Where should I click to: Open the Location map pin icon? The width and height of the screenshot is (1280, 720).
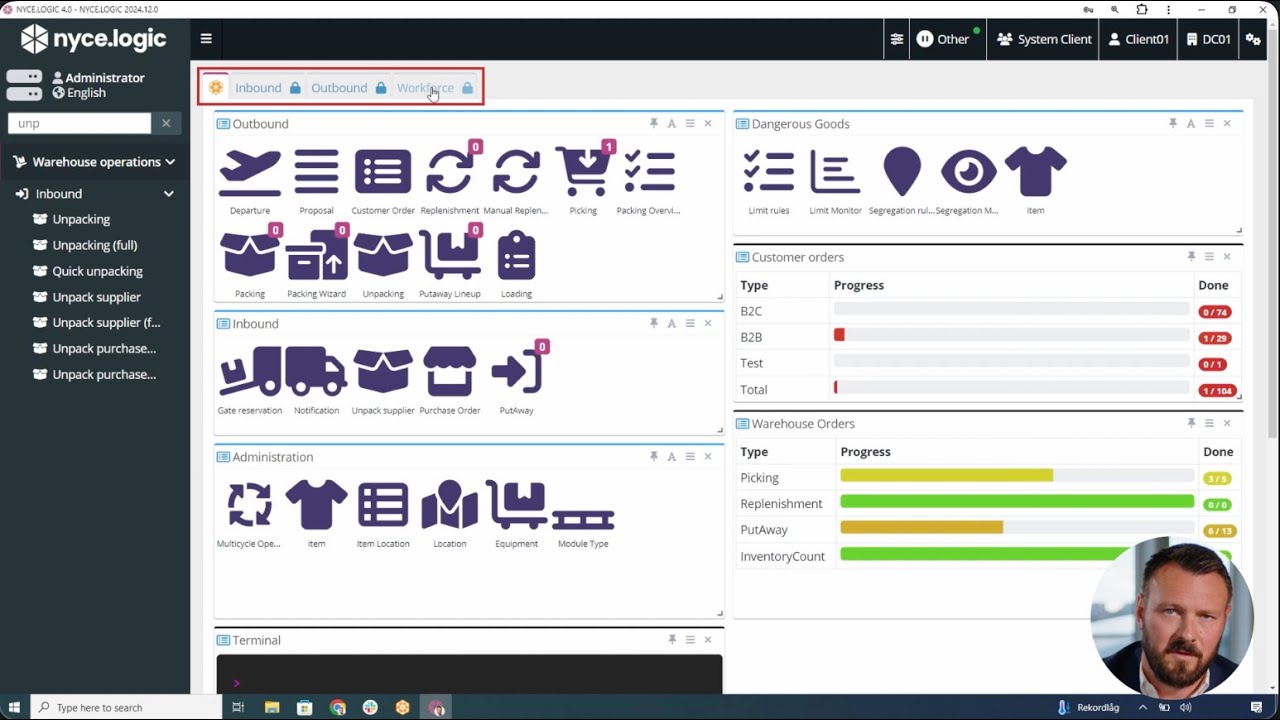click(449, 505)
